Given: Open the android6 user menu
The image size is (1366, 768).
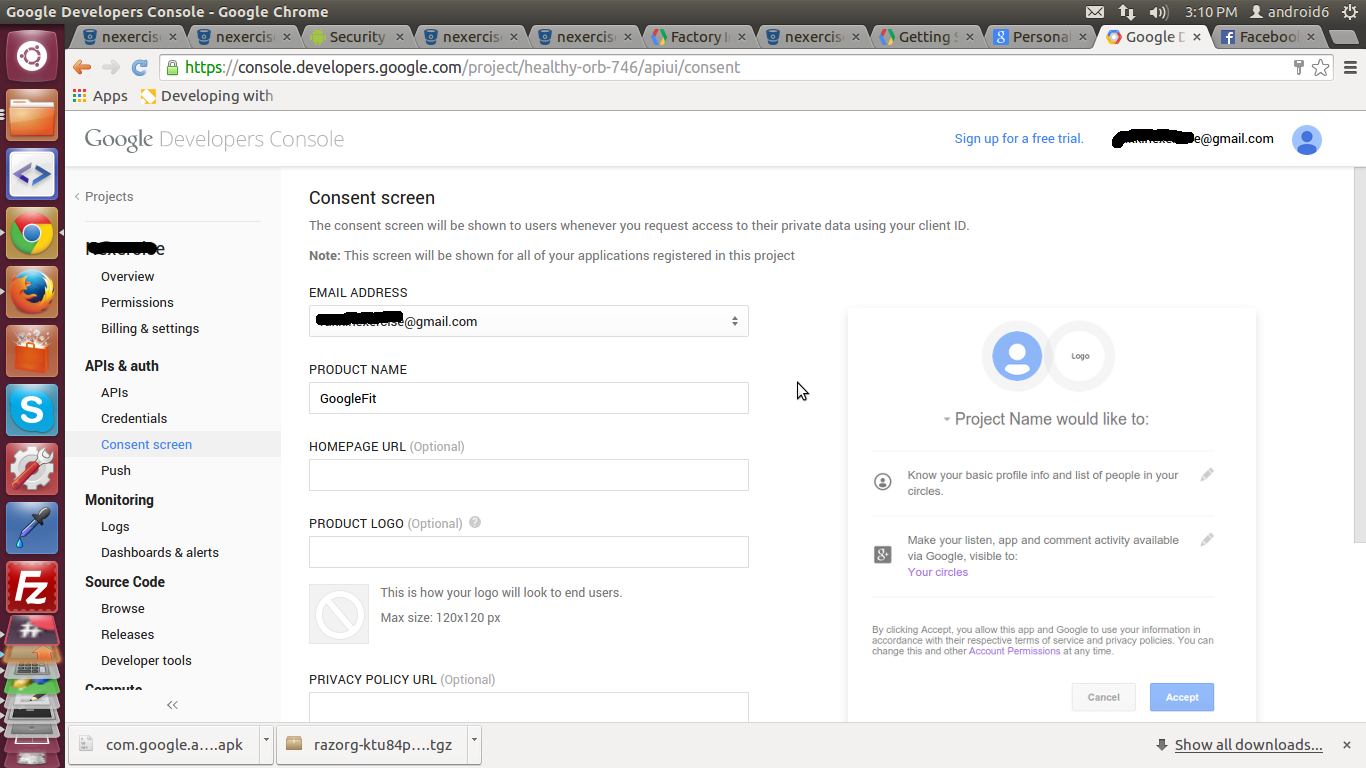Looking at the screenshot, I should click(x=1292, y=12).
